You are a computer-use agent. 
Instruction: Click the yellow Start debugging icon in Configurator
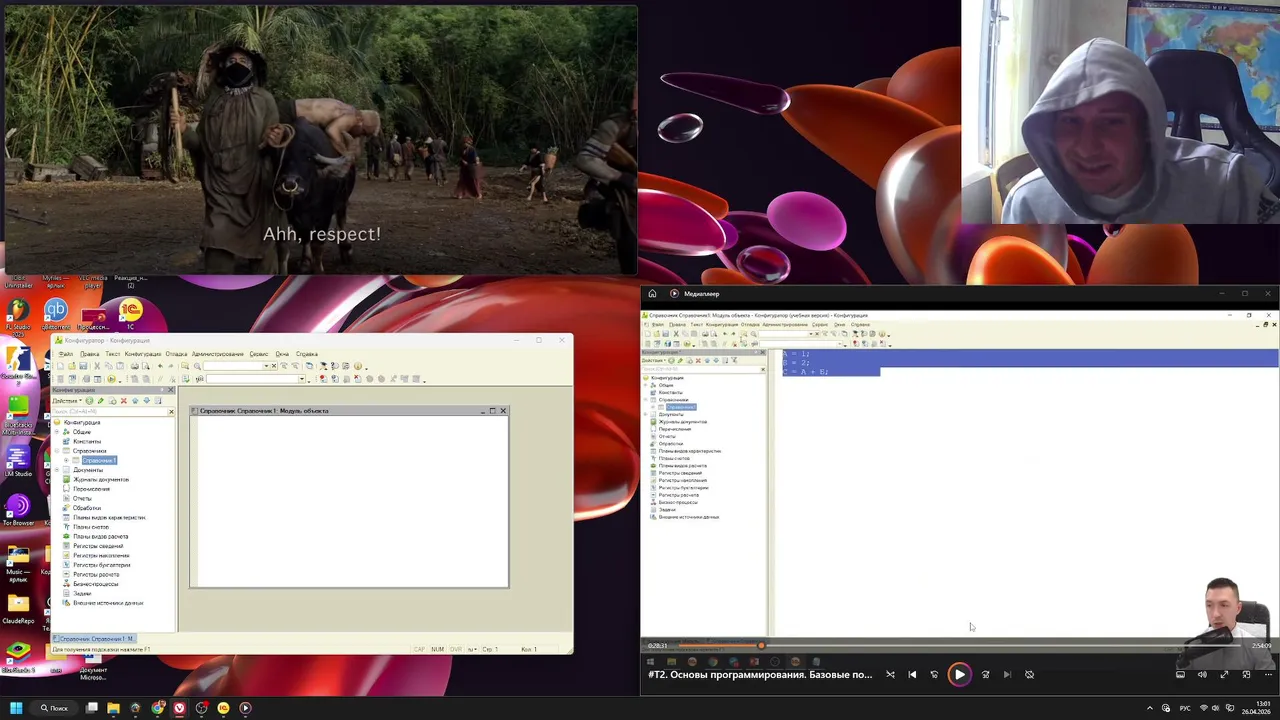(x=111, y=379)
